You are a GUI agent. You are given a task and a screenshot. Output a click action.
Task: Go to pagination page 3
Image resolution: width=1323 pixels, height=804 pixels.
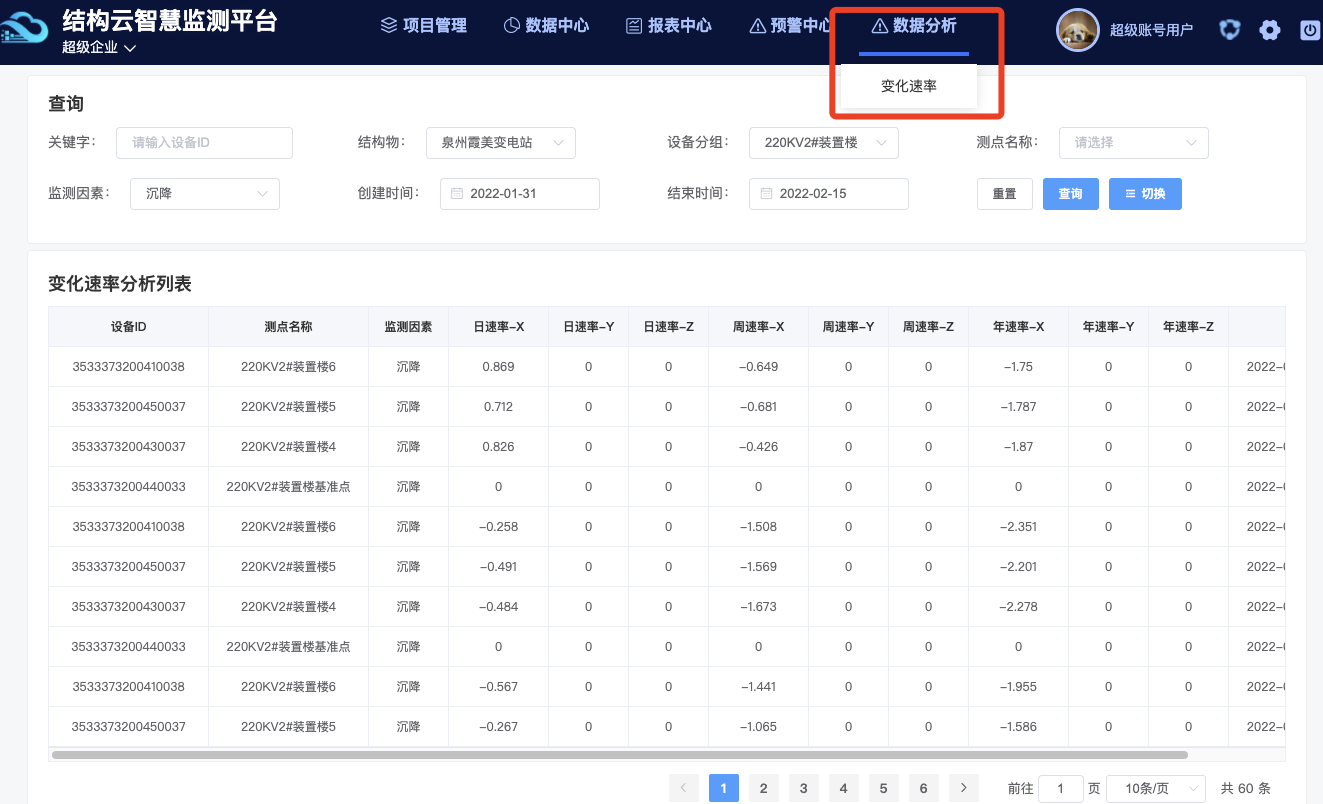(803, 788)
